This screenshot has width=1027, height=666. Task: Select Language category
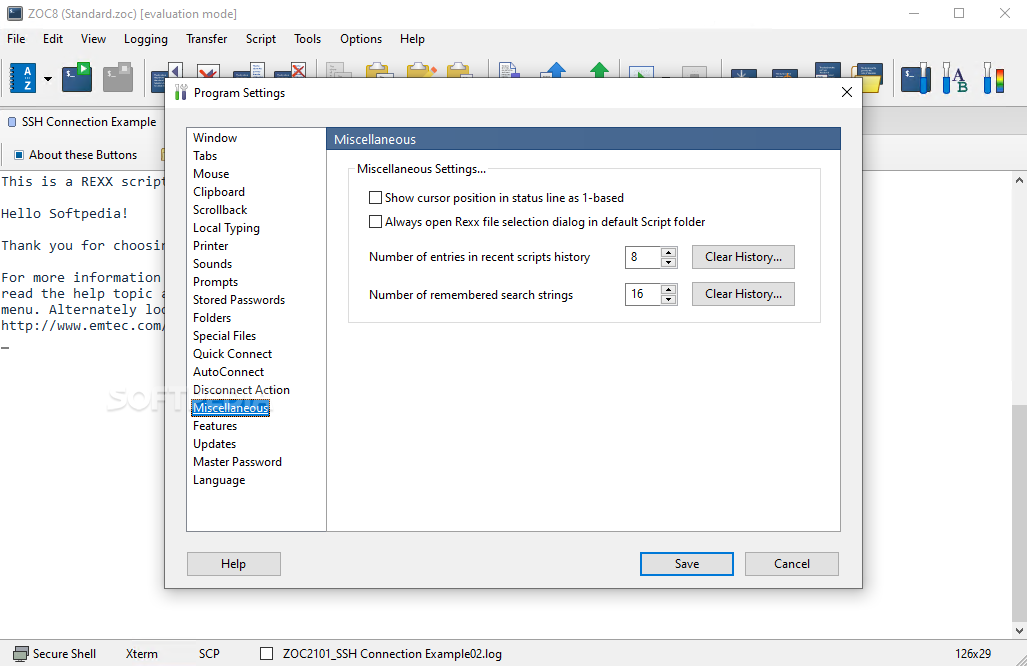[x=219, y=480]
